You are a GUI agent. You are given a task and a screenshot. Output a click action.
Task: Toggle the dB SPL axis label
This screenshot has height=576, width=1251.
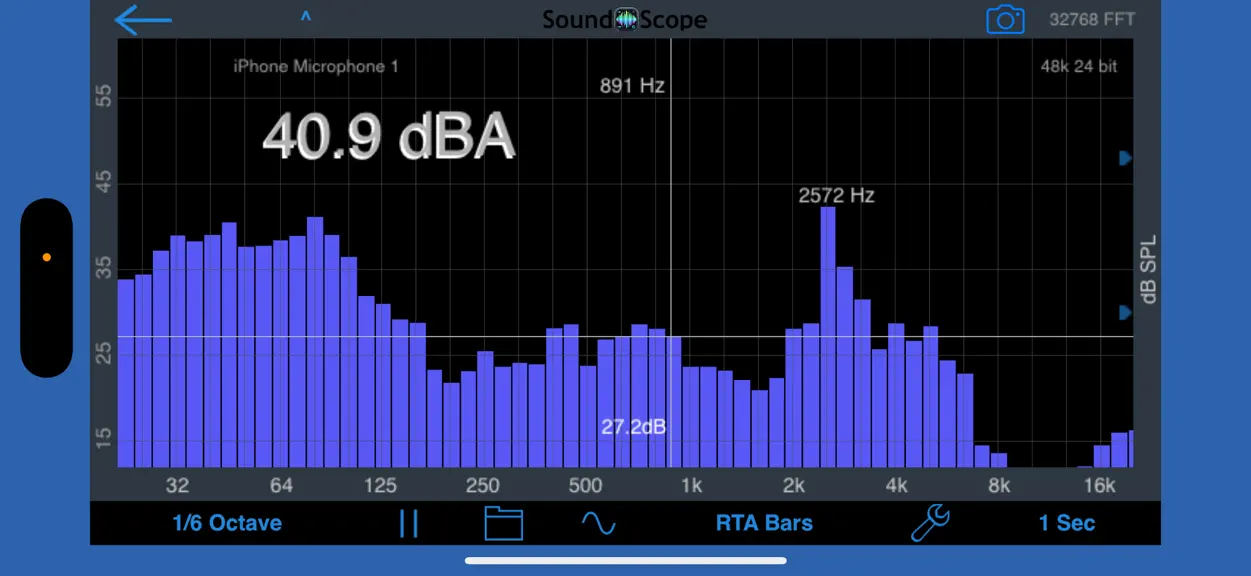pos(1147,269)
